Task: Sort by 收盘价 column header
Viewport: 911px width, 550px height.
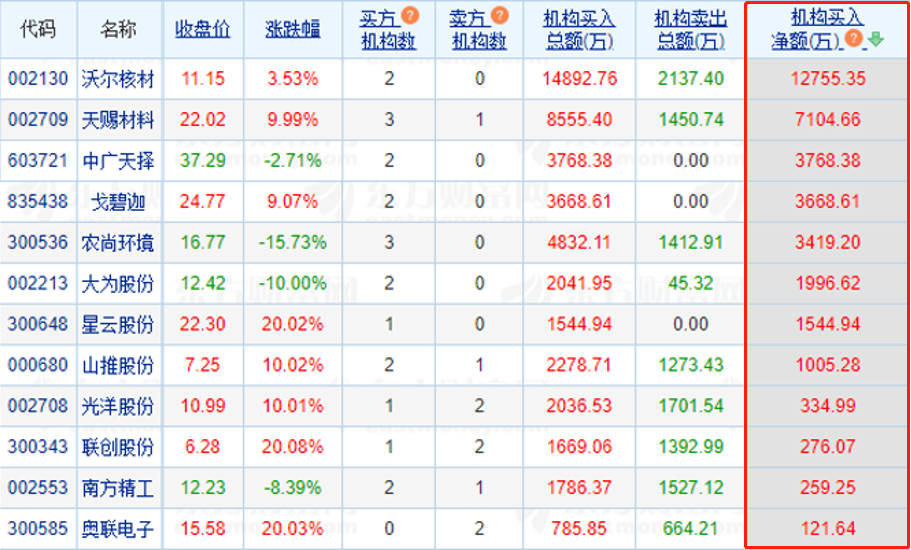Action: (203, 29)
